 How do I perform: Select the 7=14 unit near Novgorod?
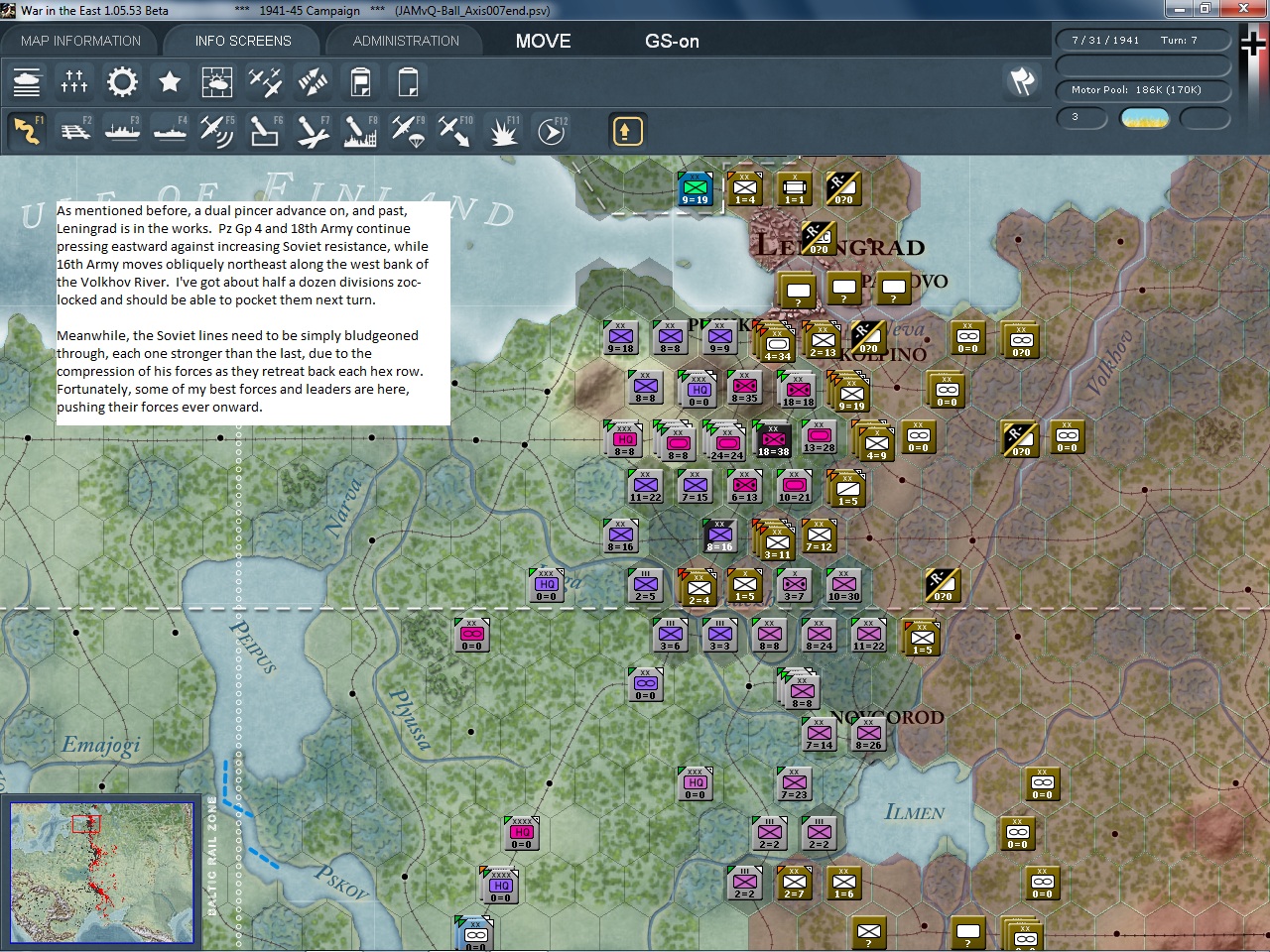click(819, 734)
